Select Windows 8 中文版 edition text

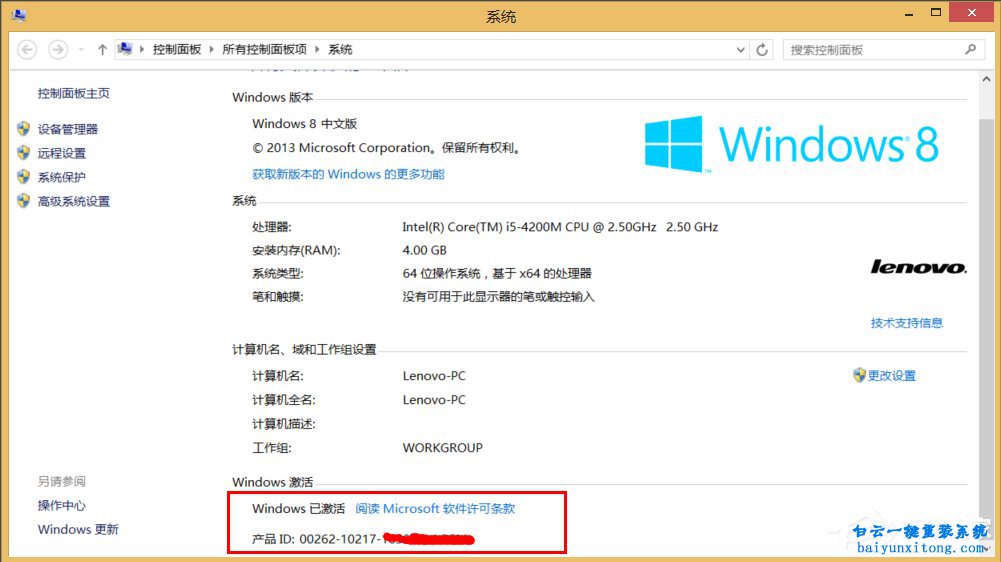point(305,124)
